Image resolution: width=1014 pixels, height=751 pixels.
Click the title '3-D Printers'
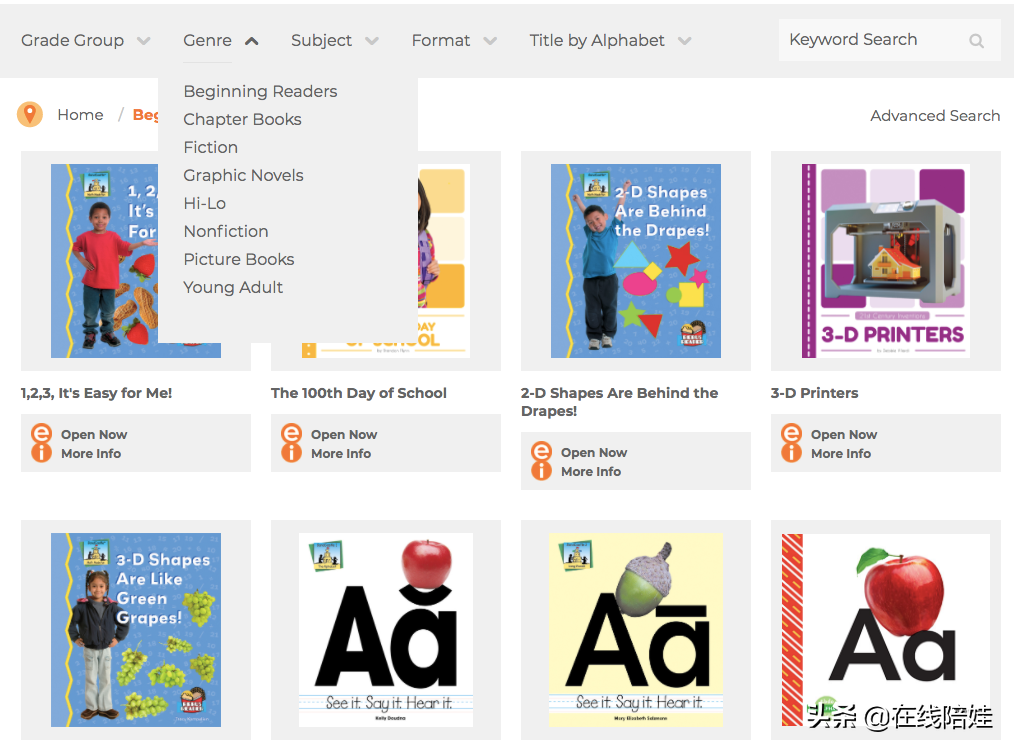pos(815,393)
